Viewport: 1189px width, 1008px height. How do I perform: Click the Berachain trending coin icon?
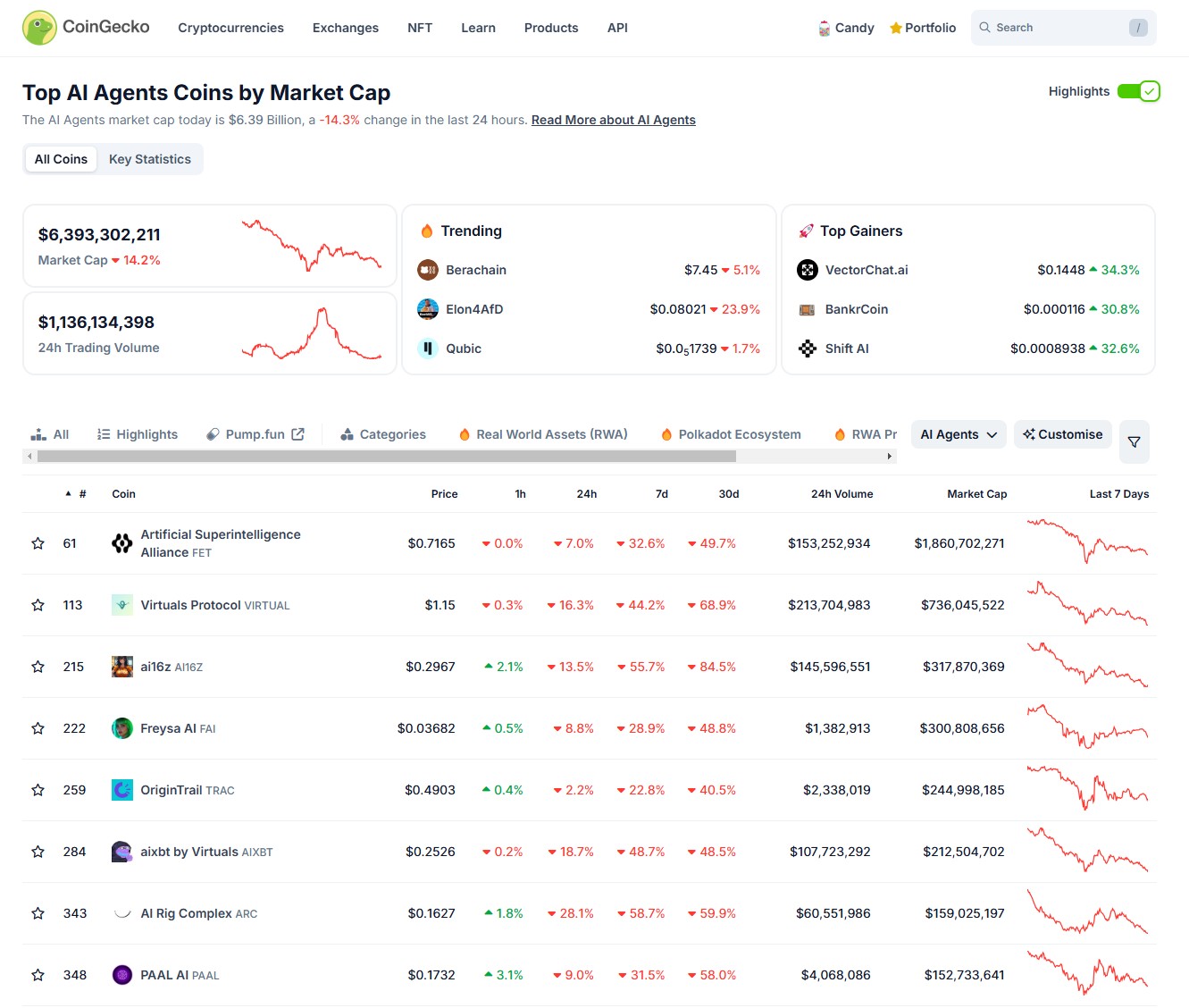click(428, 270)
